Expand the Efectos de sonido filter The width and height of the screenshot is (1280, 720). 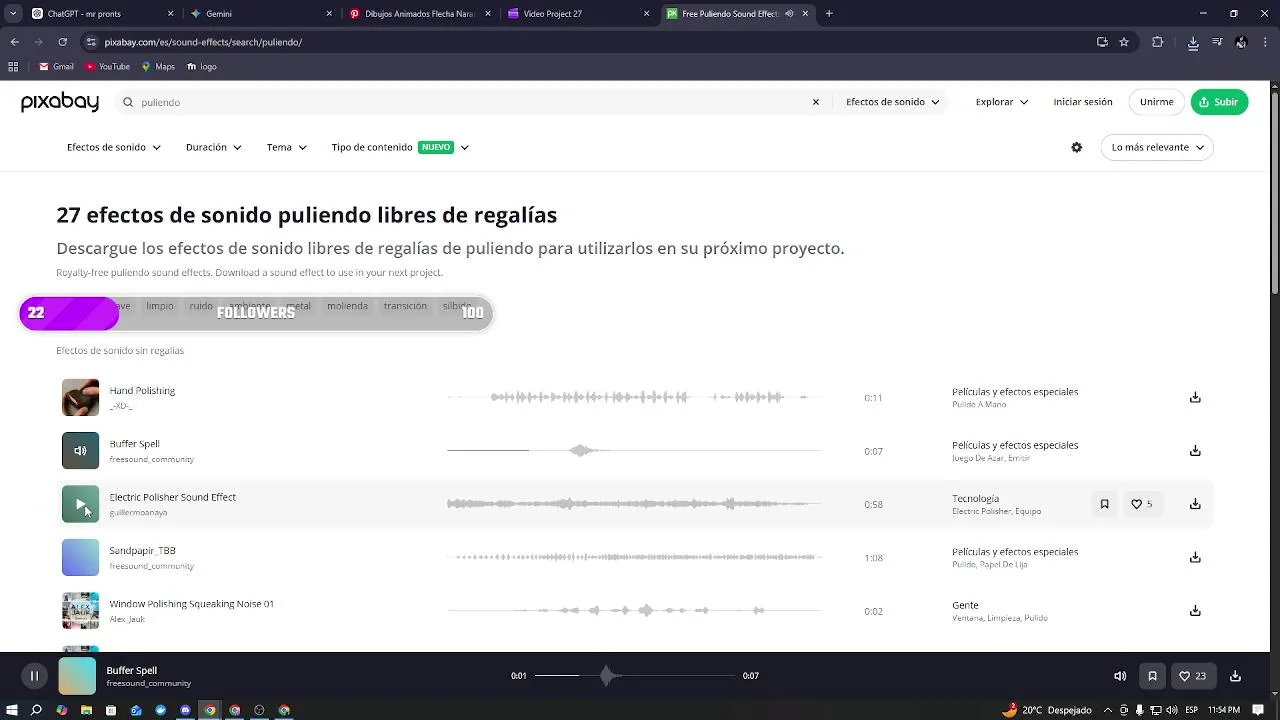coord(114,147)
